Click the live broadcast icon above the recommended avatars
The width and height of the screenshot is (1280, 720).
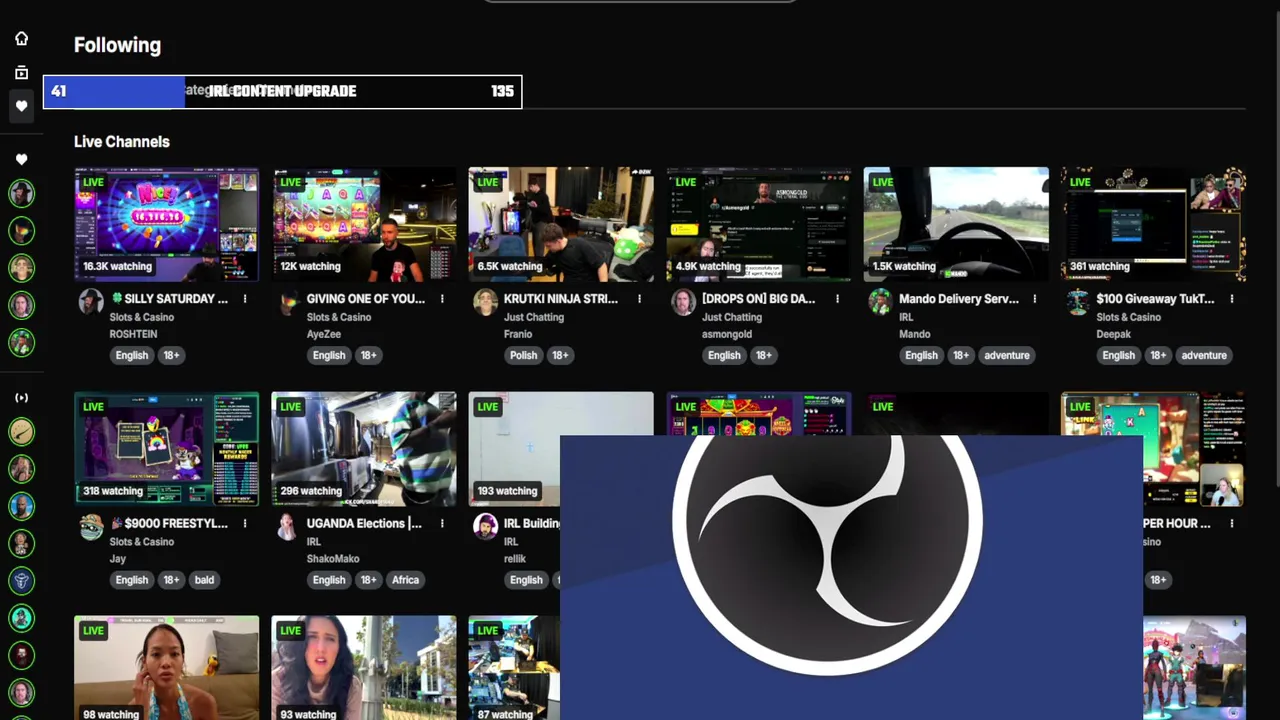pos(21,398)
